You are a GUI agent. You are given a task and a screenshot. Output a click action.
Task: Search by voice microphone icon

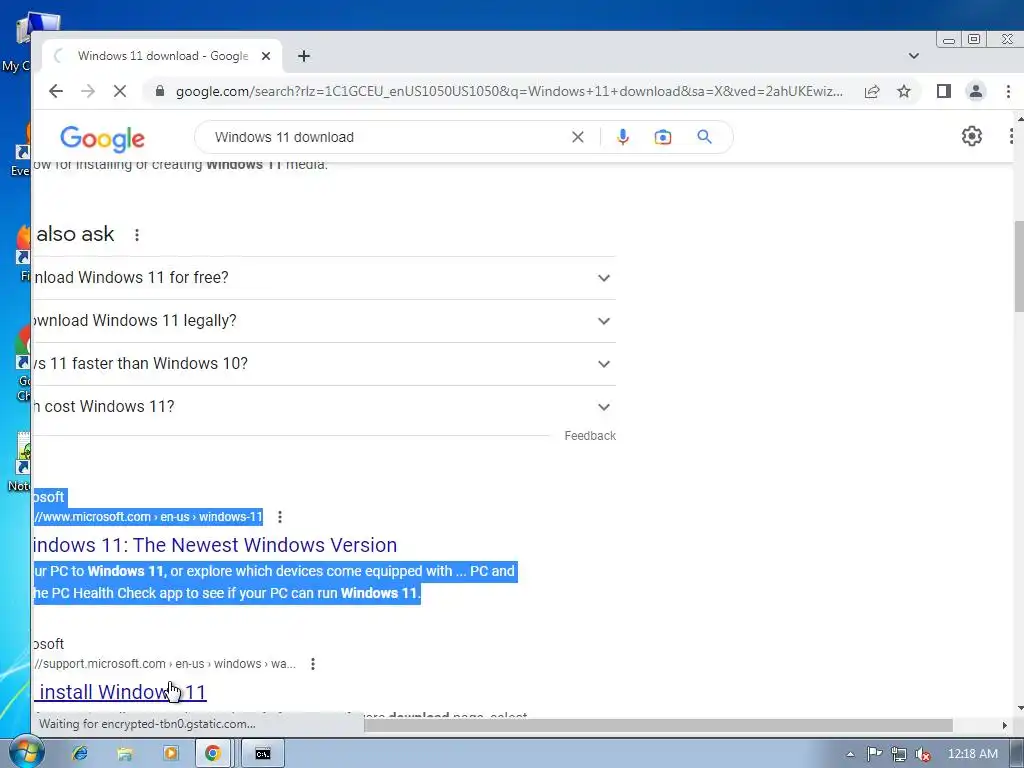pyautogui.click(x=622, y=137)
